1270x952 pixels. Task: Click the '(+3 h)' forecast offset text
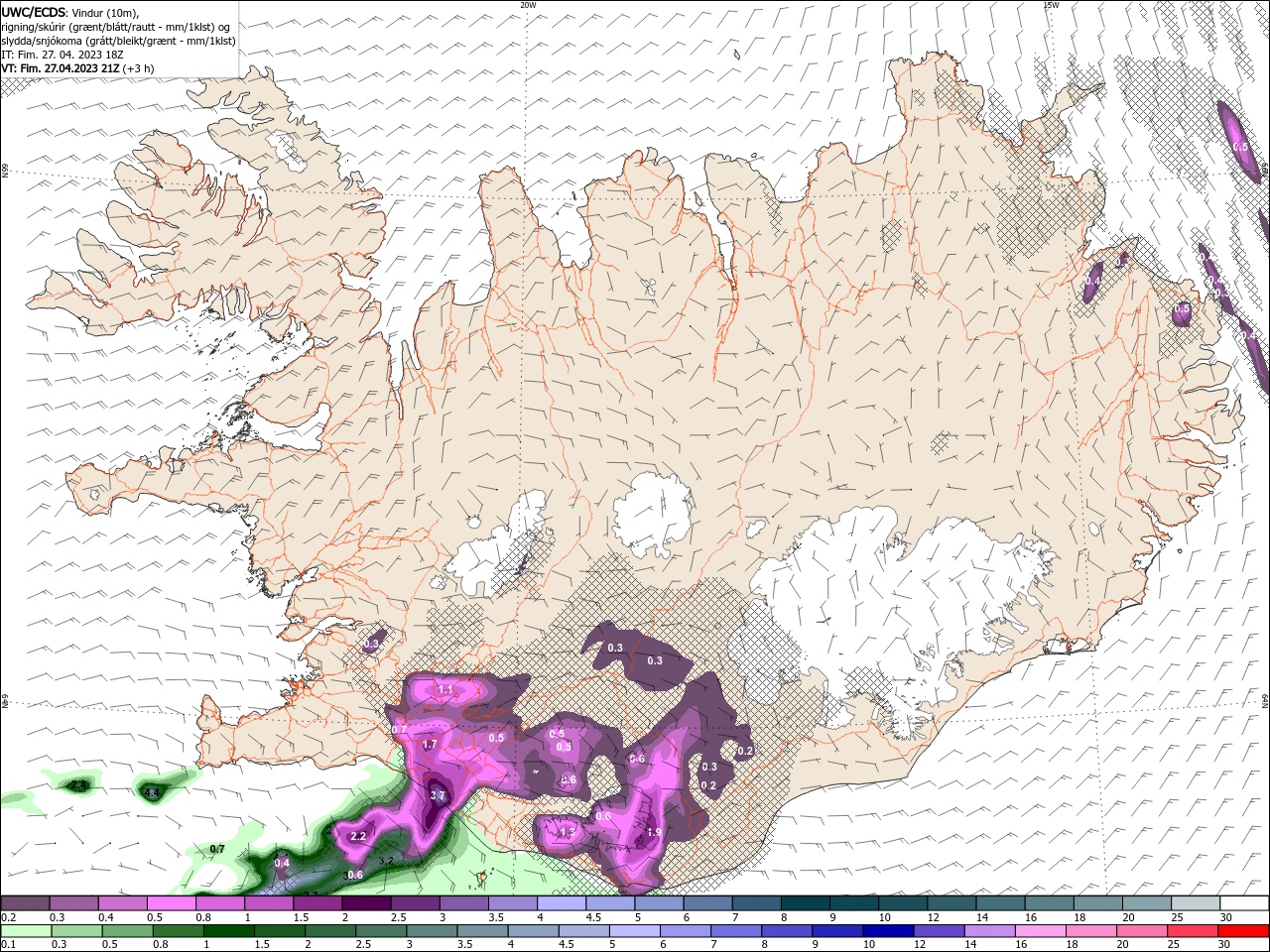(x=140, y=68)
